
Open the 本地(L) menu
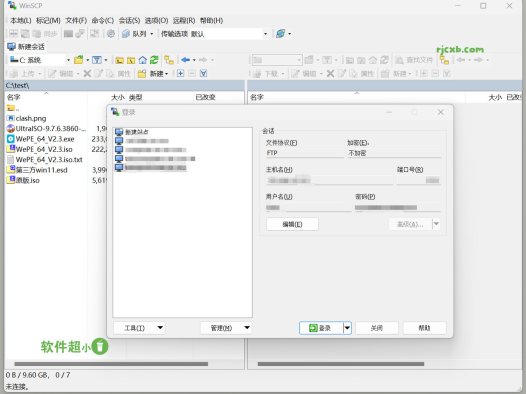(20, 20)
